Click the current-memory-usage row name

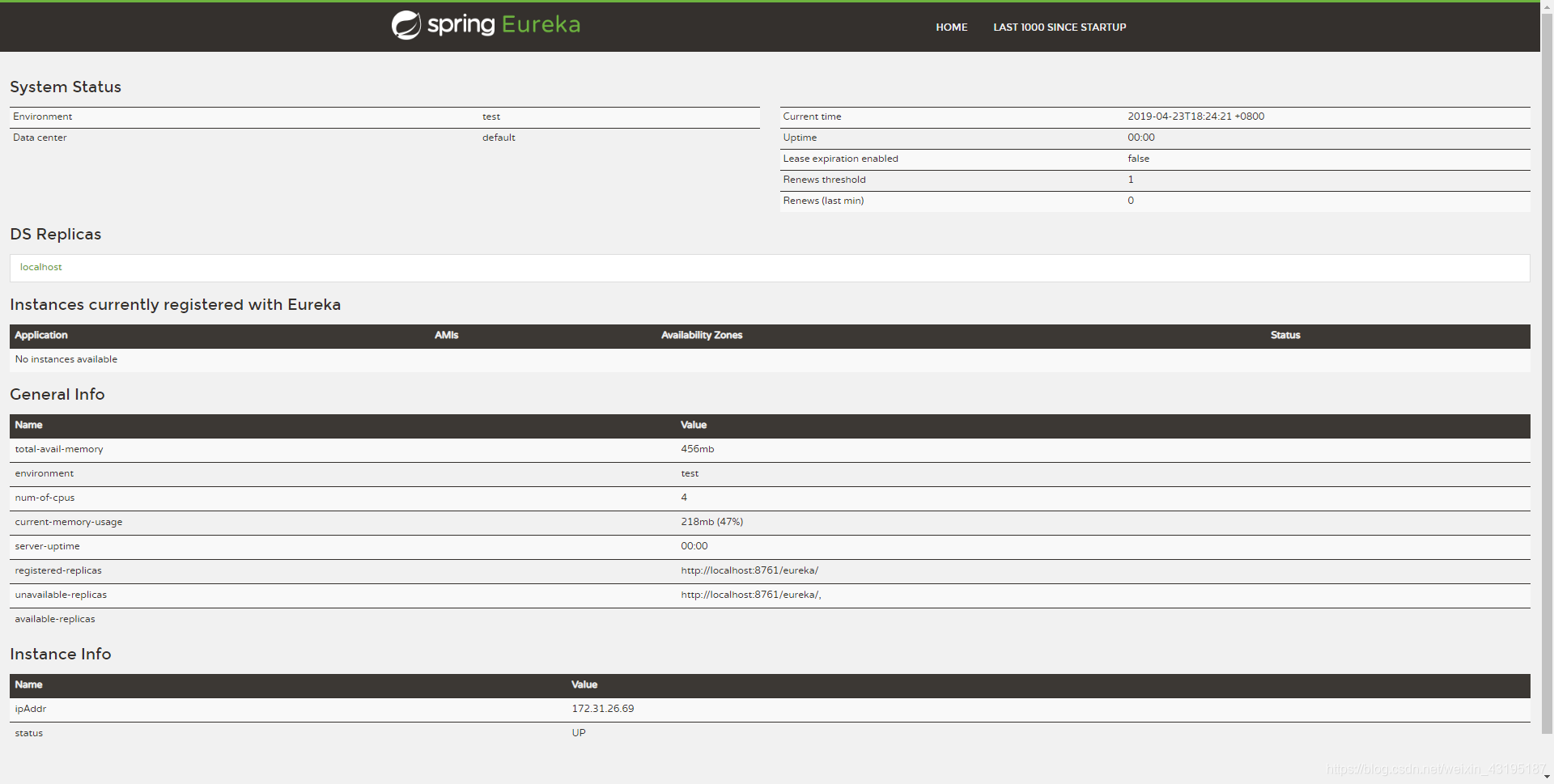coord(69,522)
